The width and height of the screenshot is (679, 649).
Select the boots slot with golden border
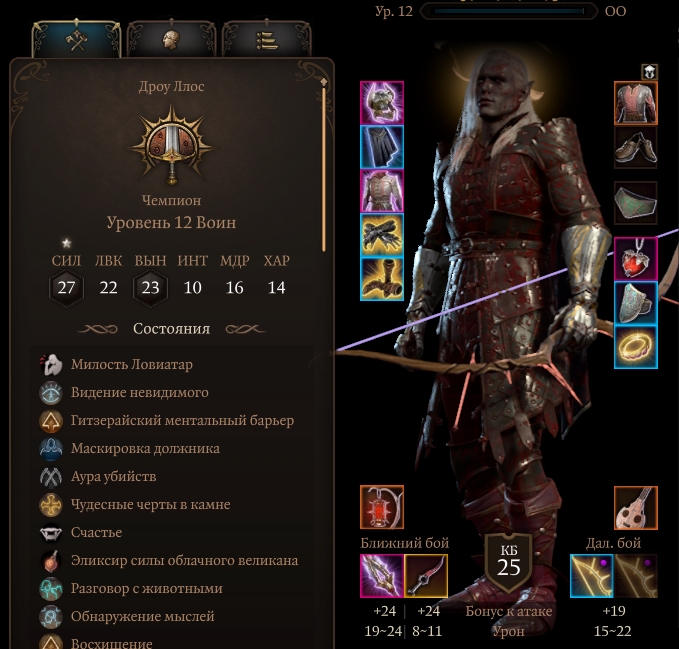pos(382,279)
